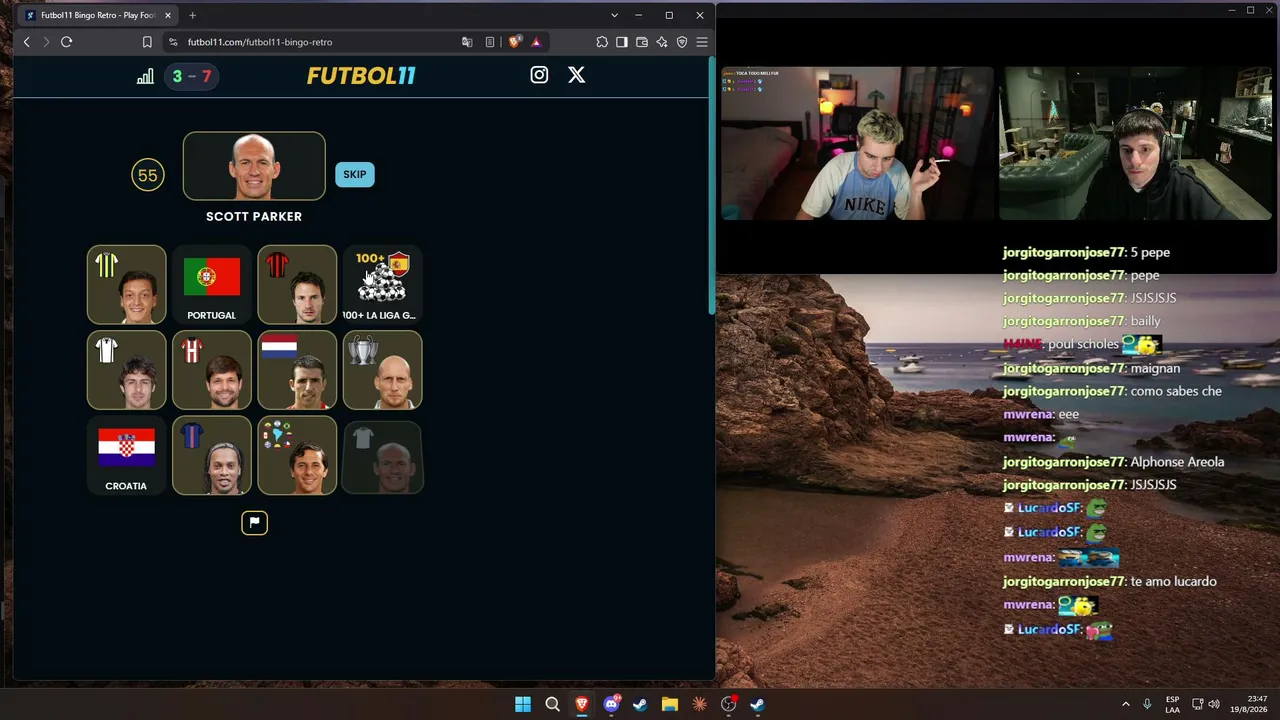Open Brave Leo AI sparkle icon
This screenshot has width=1280, height=720.
click(x=662, y=42)
